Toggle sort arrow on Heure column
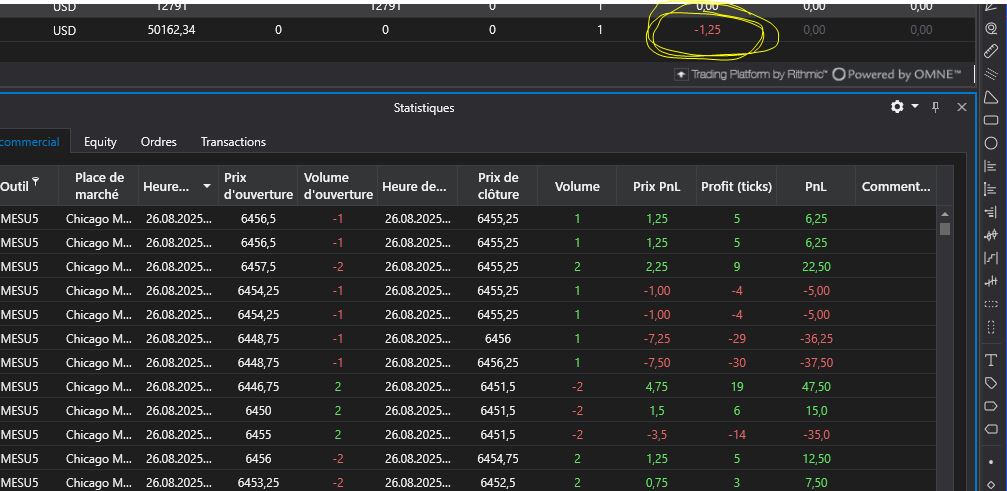Screen dimensions: 1007x491 207,186
